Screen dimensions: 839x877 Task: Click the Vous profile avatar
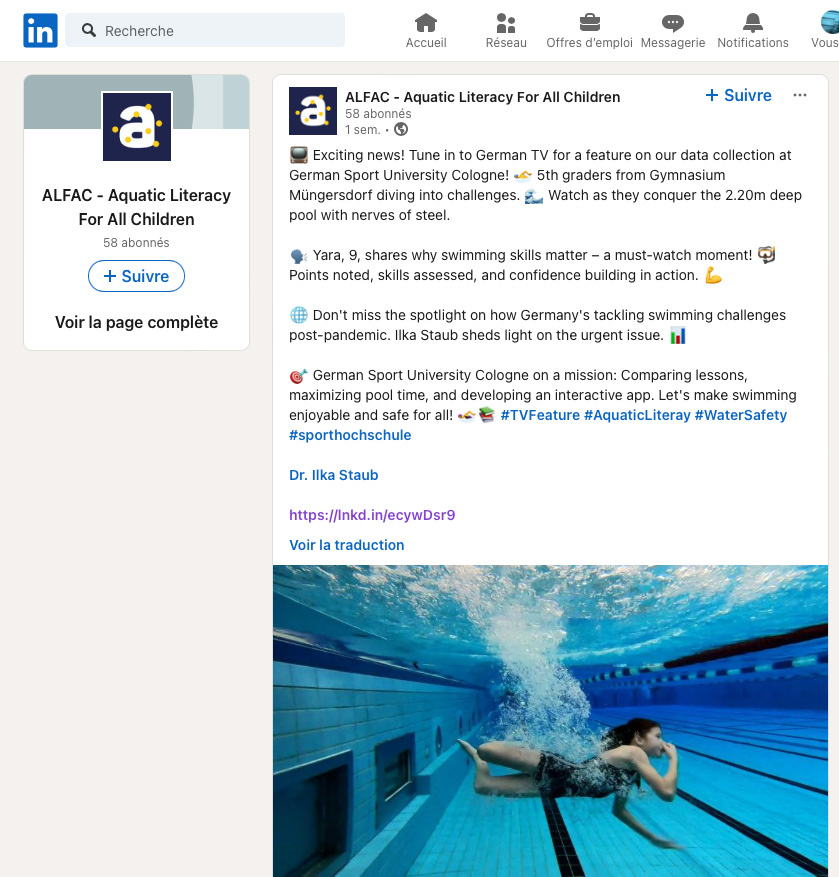(828, 23)
